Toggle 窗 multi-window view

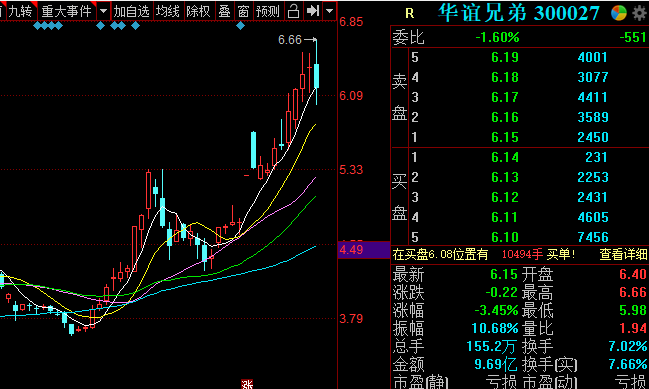tap(243, 11)
